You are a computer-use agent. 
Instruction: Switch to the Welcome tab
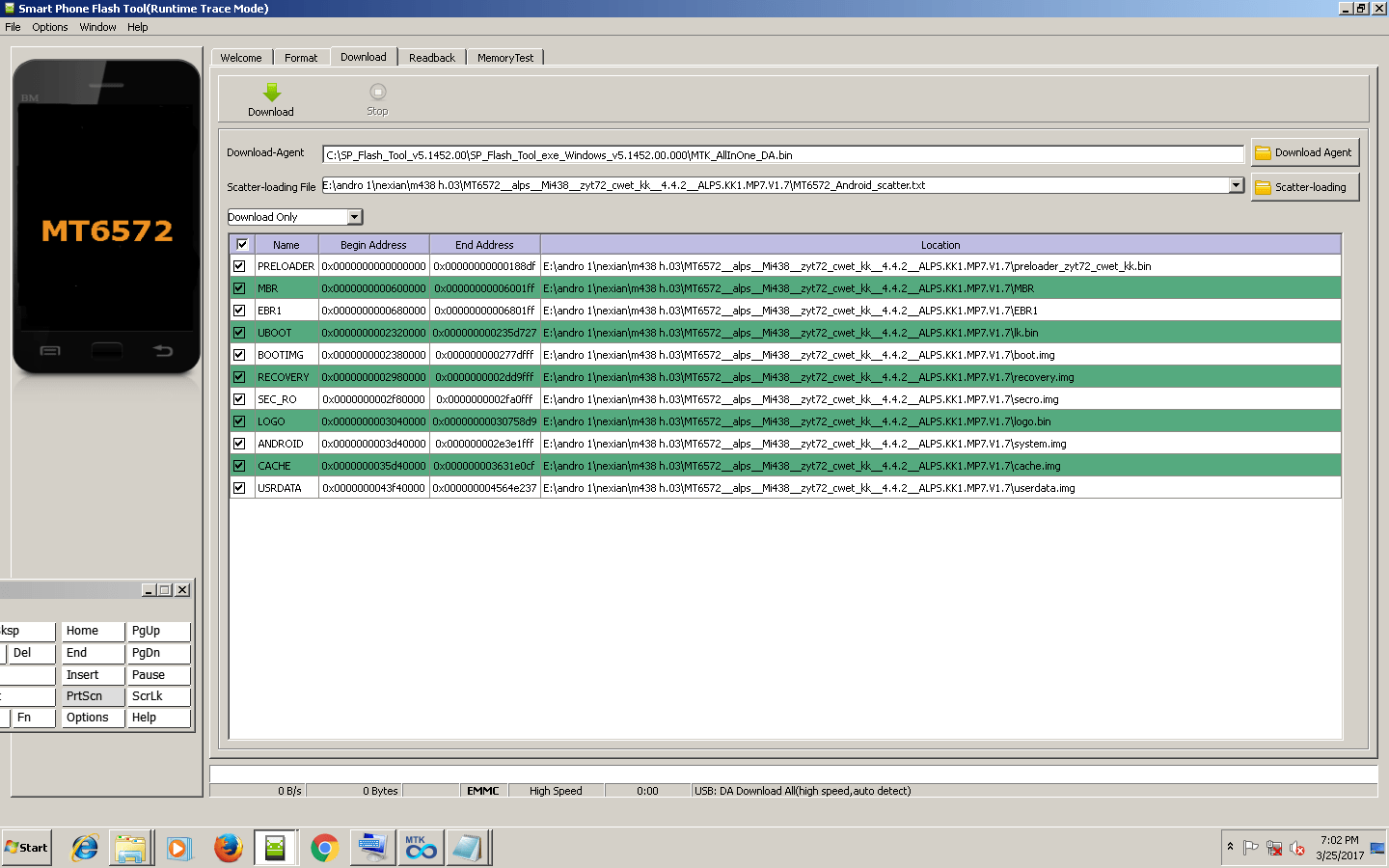241,58
